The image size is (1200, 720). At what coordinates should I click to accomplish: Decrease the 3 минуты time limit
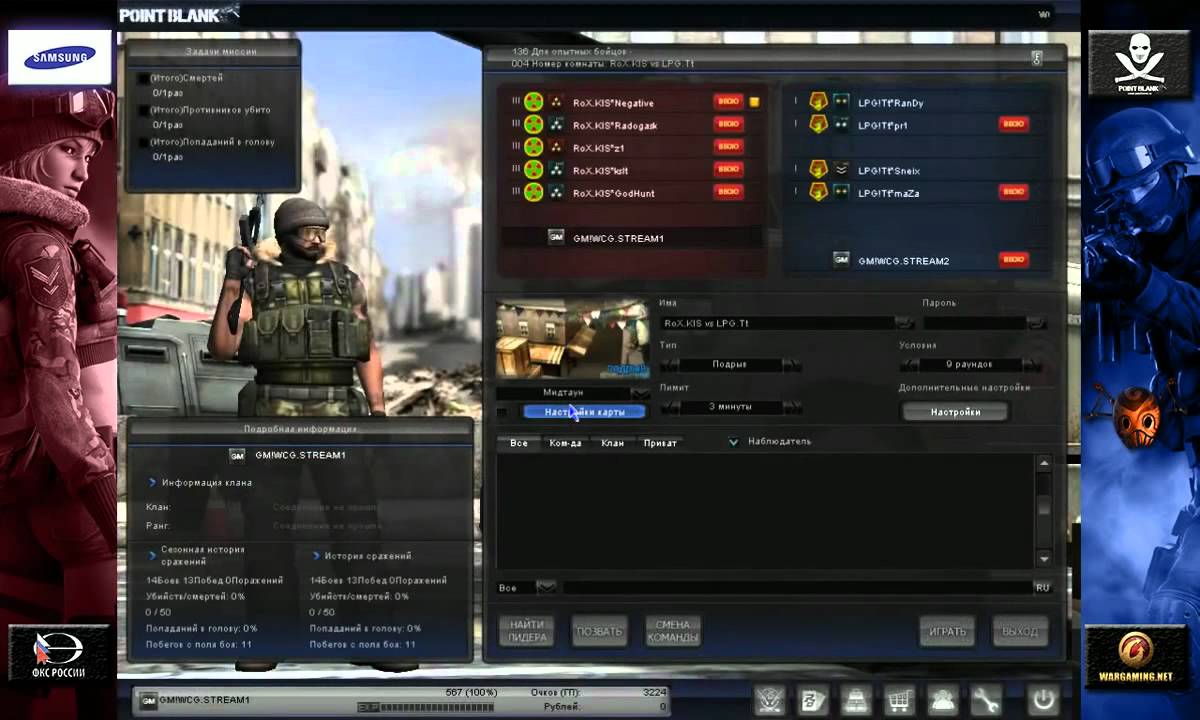pos(669,407)
